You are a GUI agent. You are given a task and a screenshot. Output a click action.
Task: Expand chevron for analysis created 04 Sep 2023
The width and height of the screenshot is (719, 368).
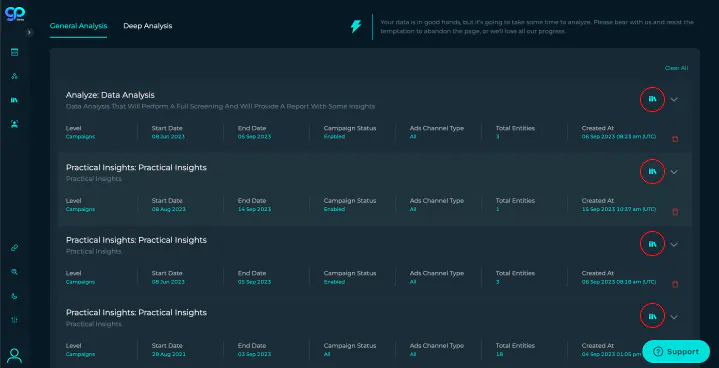pyautogui.click(x=674, y=317)
